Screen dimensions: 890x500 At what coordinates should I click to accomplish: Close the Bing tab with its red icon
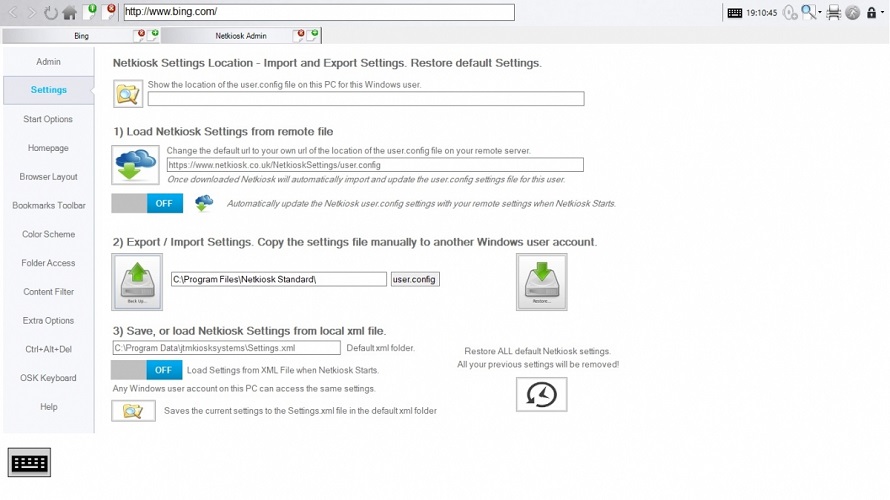[140, 35]
